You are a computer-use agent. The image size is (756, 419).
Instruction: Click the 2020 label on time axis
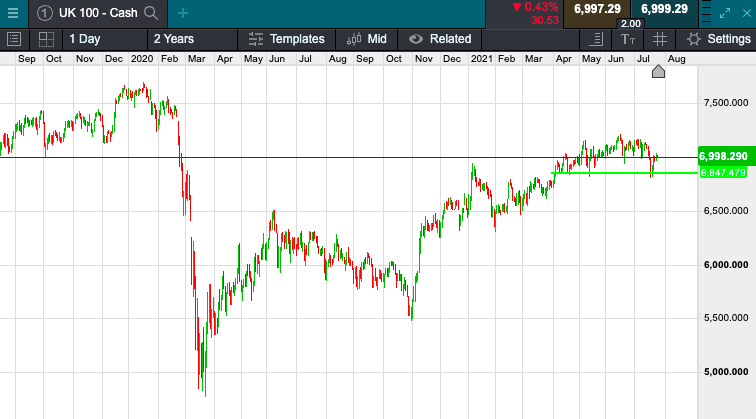(142, 59)
